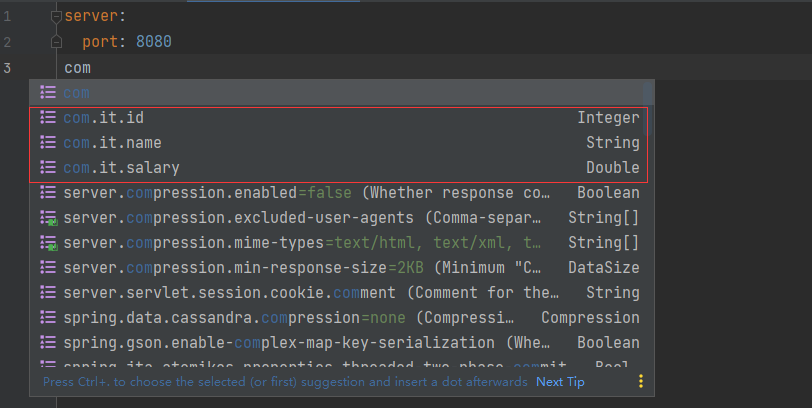Click the Ctrl+. tip text in popup footer
Screen dimensions: 812x408
[x=285, y=382]
